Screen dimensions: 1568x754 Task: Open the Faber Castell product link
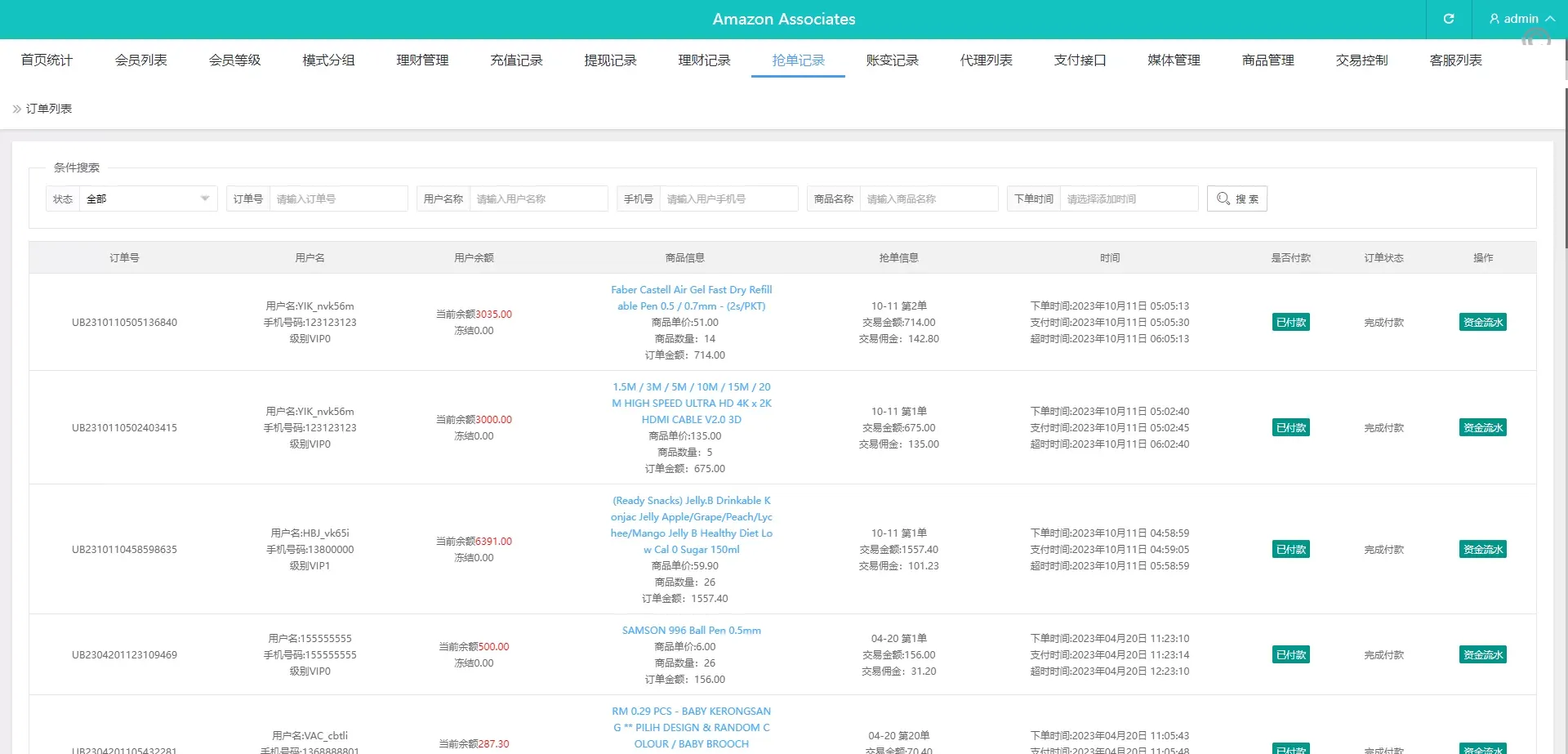coord(691,297)
